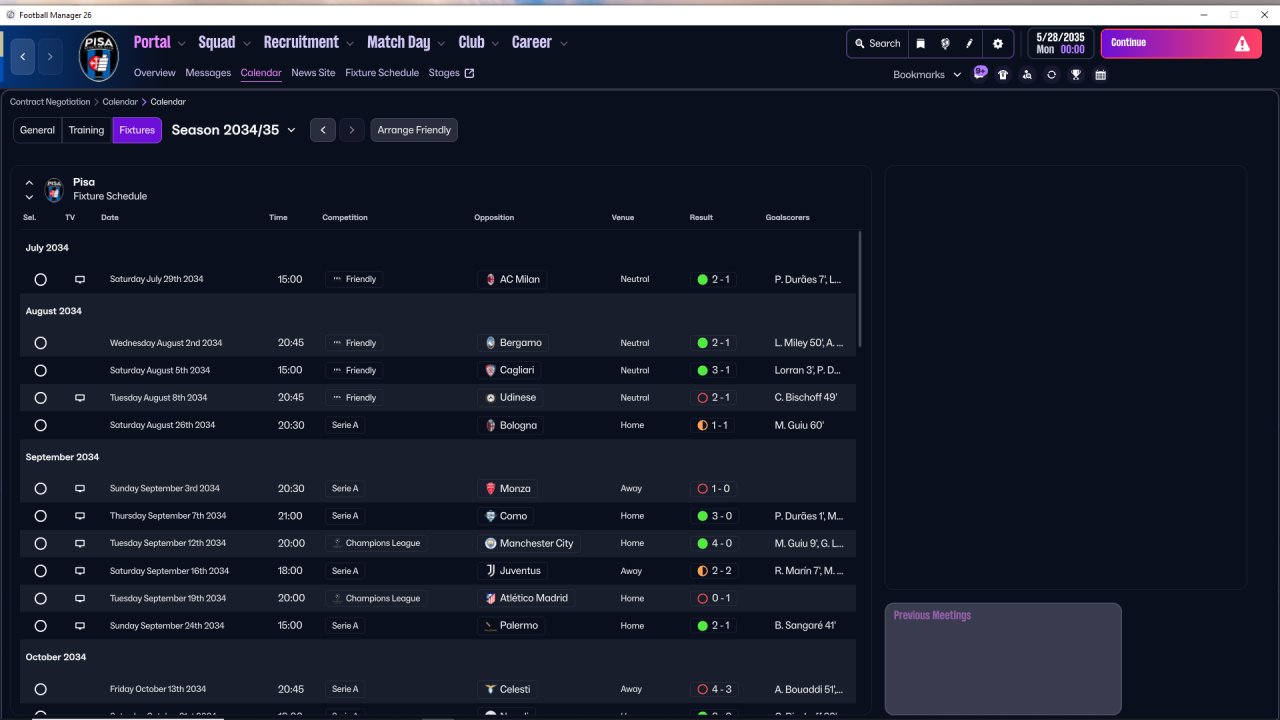Open the shirt squad shortcut icon
1280x720 pixels.
point(1003,75)
